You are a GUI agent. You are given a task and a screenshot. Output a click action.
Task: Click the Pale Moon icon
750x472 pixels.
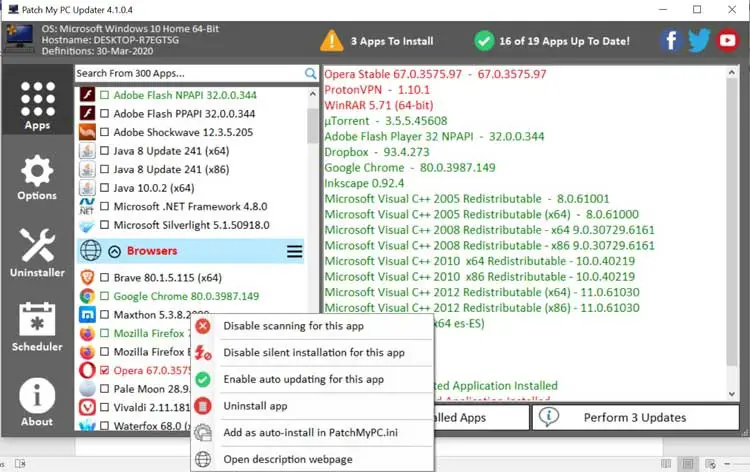pos(87,389)
